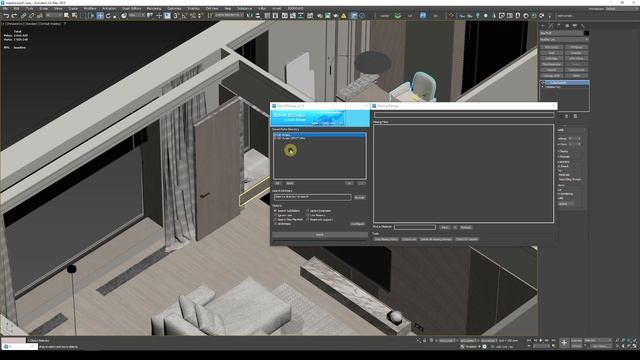The height and width of the screenshot is (360, 640).
Task: Click Browse beside the search directory field
Action: point(360,197)
